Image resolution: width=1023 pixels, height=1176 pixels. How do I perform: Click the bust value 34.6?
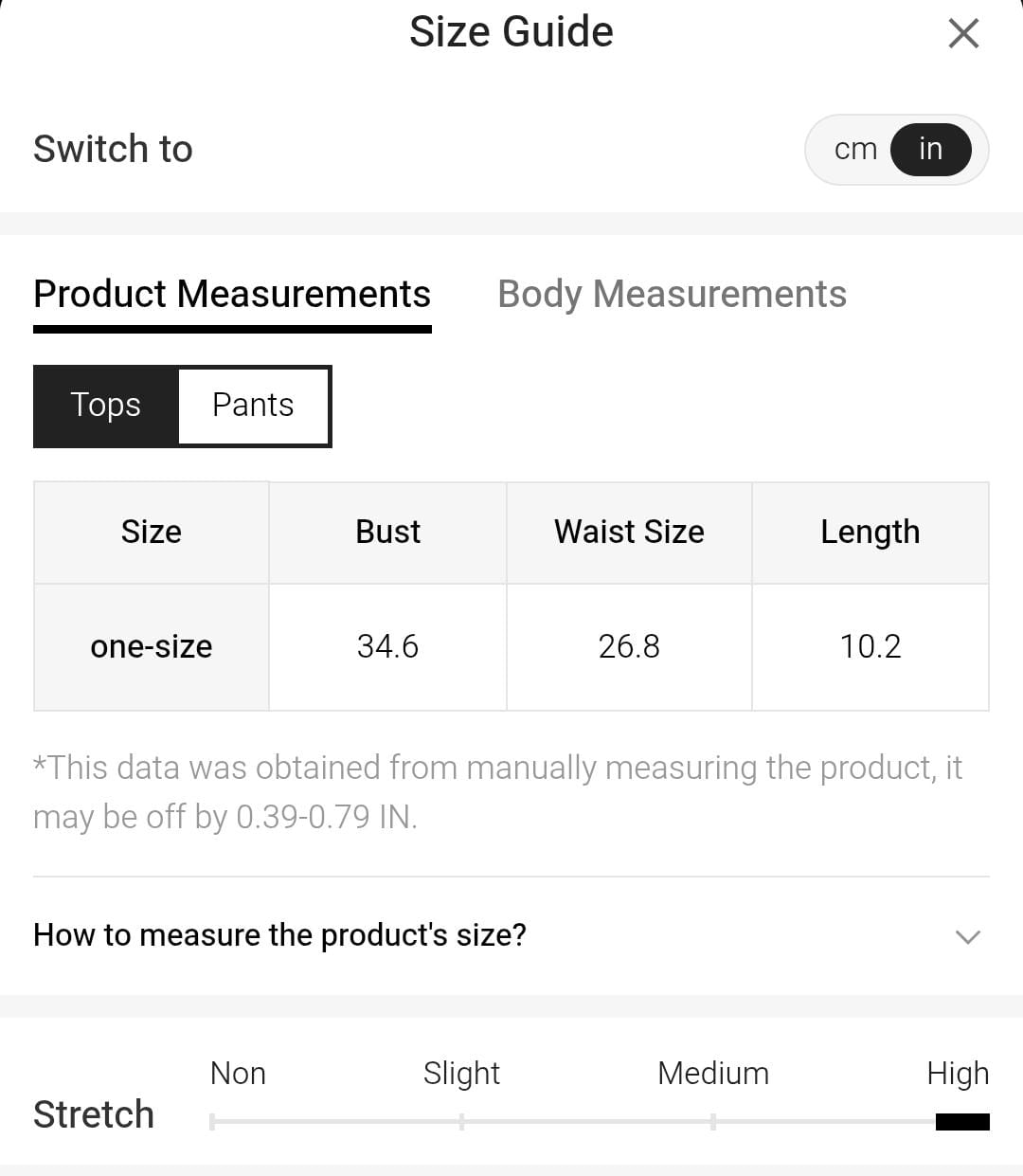[387, 647]
